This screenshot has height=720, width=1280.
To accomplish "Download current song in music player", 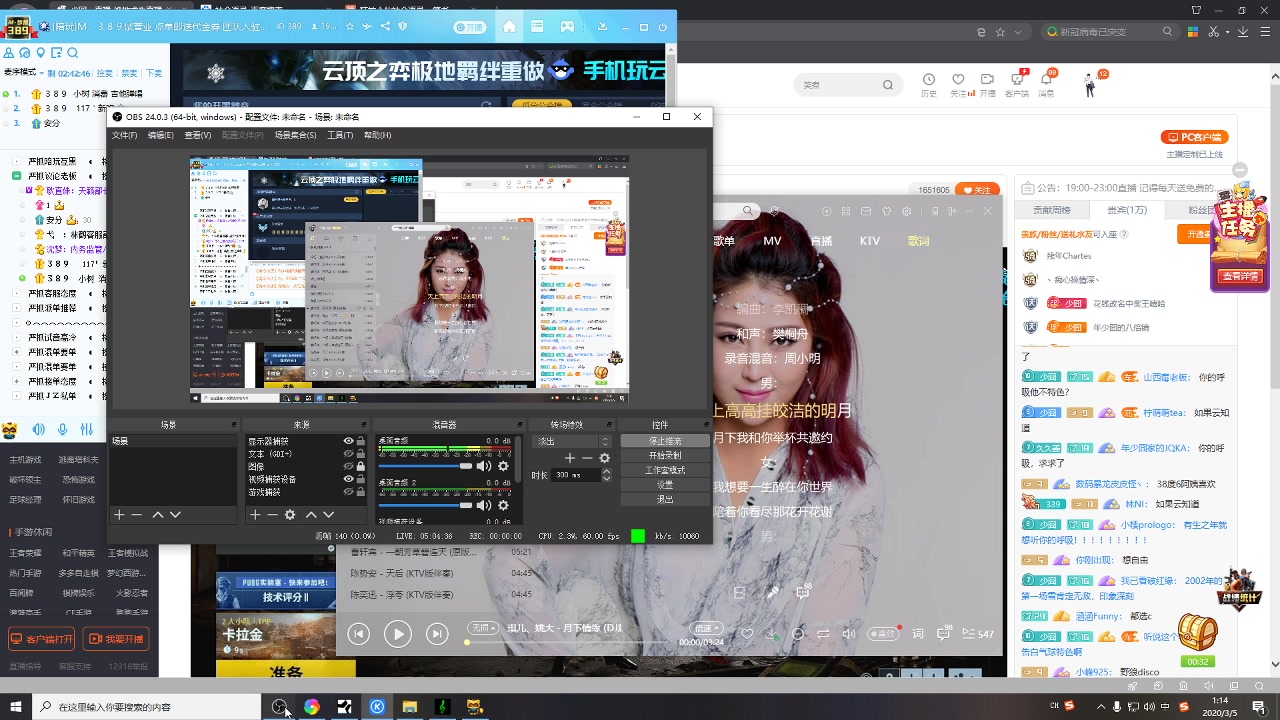I will 772,634.
